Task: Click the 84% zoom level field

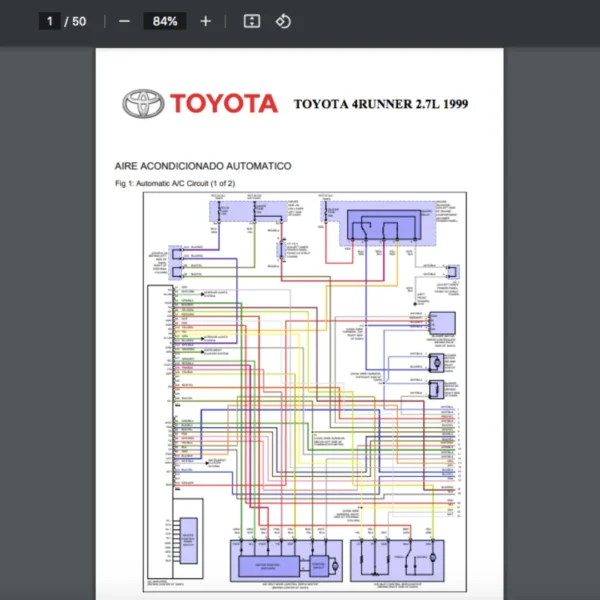Action: [165, 21]
